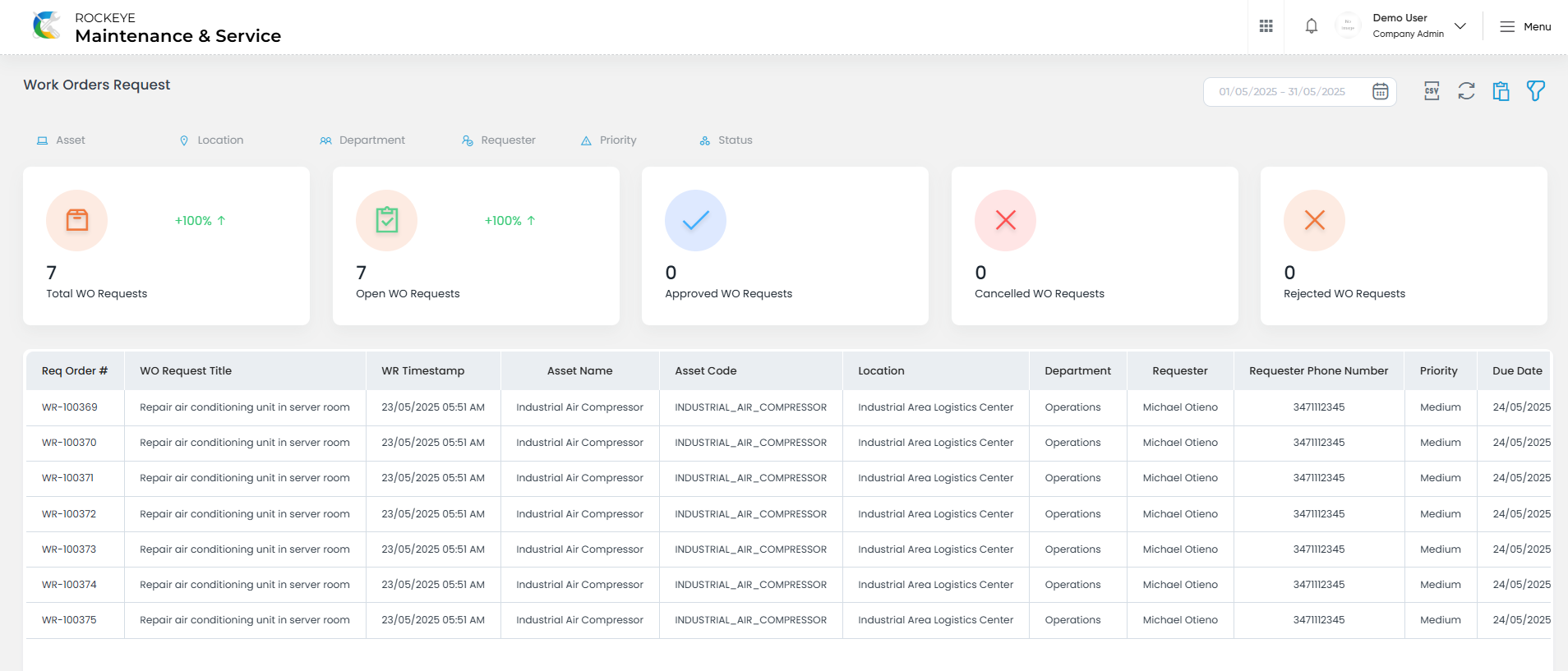Image resolution: width=1568 pixels, height=671 pixels.
Task: Select the Open WO Requests card label
Action: (408, 294)
